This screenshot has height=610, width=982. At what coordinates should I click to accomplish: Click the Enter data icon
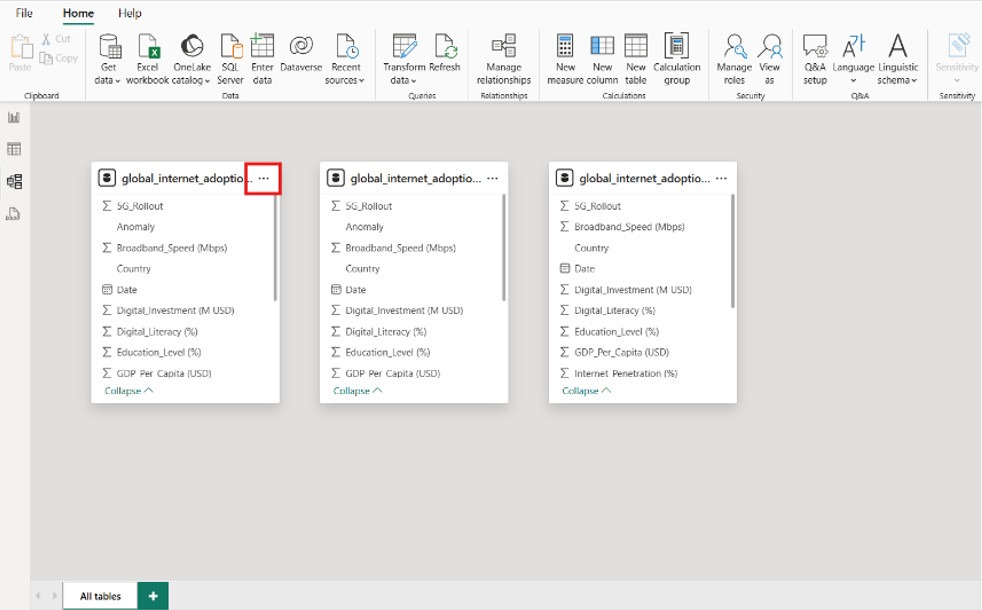coord(262,57)
